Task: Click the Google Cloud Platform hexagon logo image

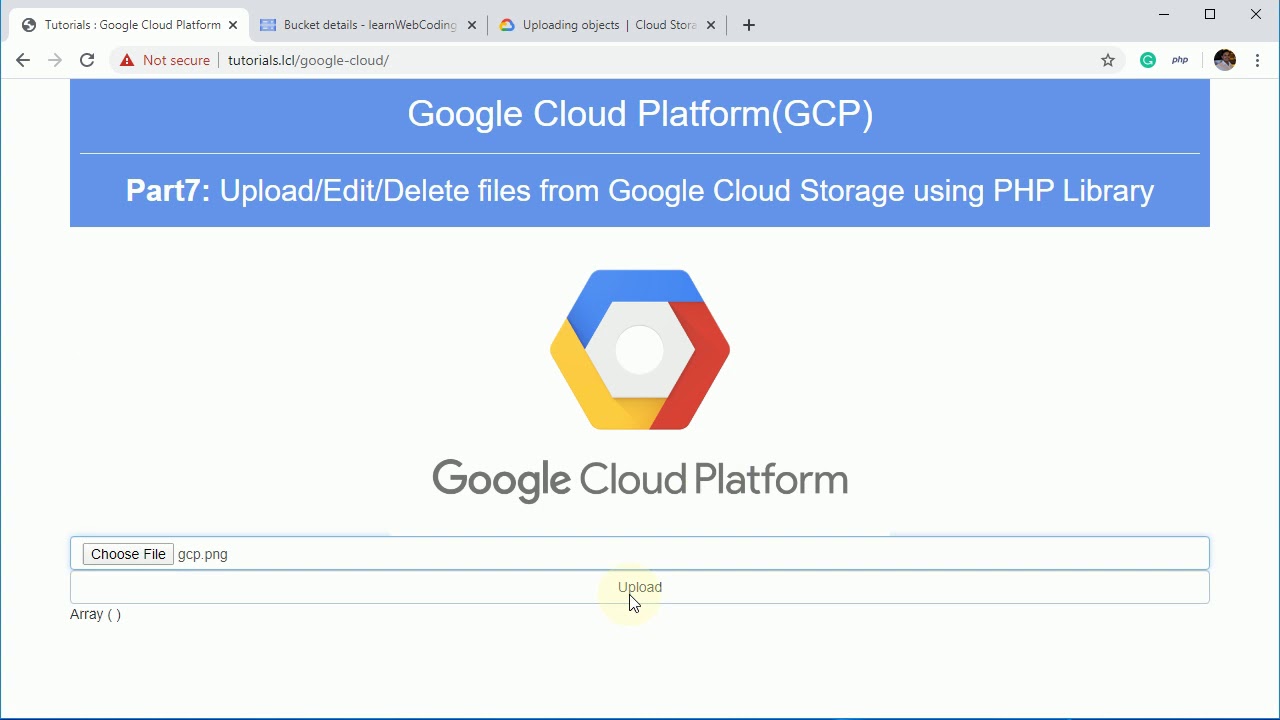Action: [x=640, y=350]
